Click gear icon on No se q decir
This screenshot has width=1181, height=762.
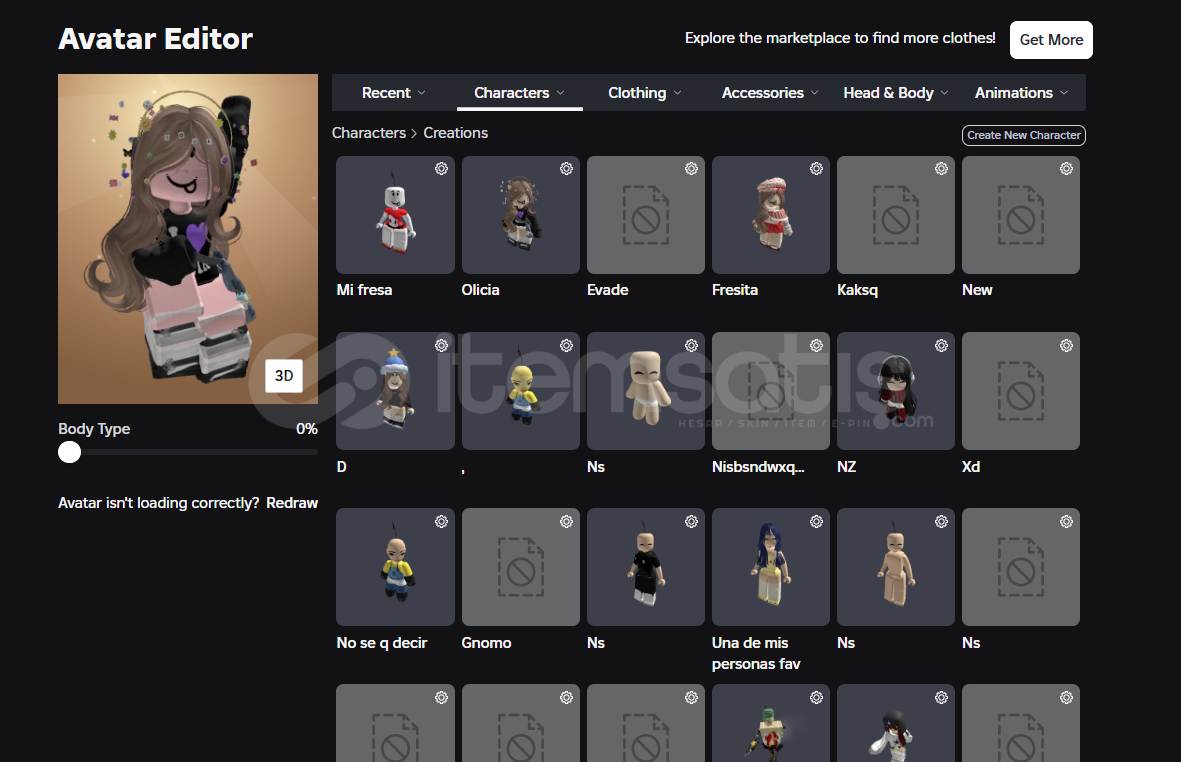pos(441,522)
